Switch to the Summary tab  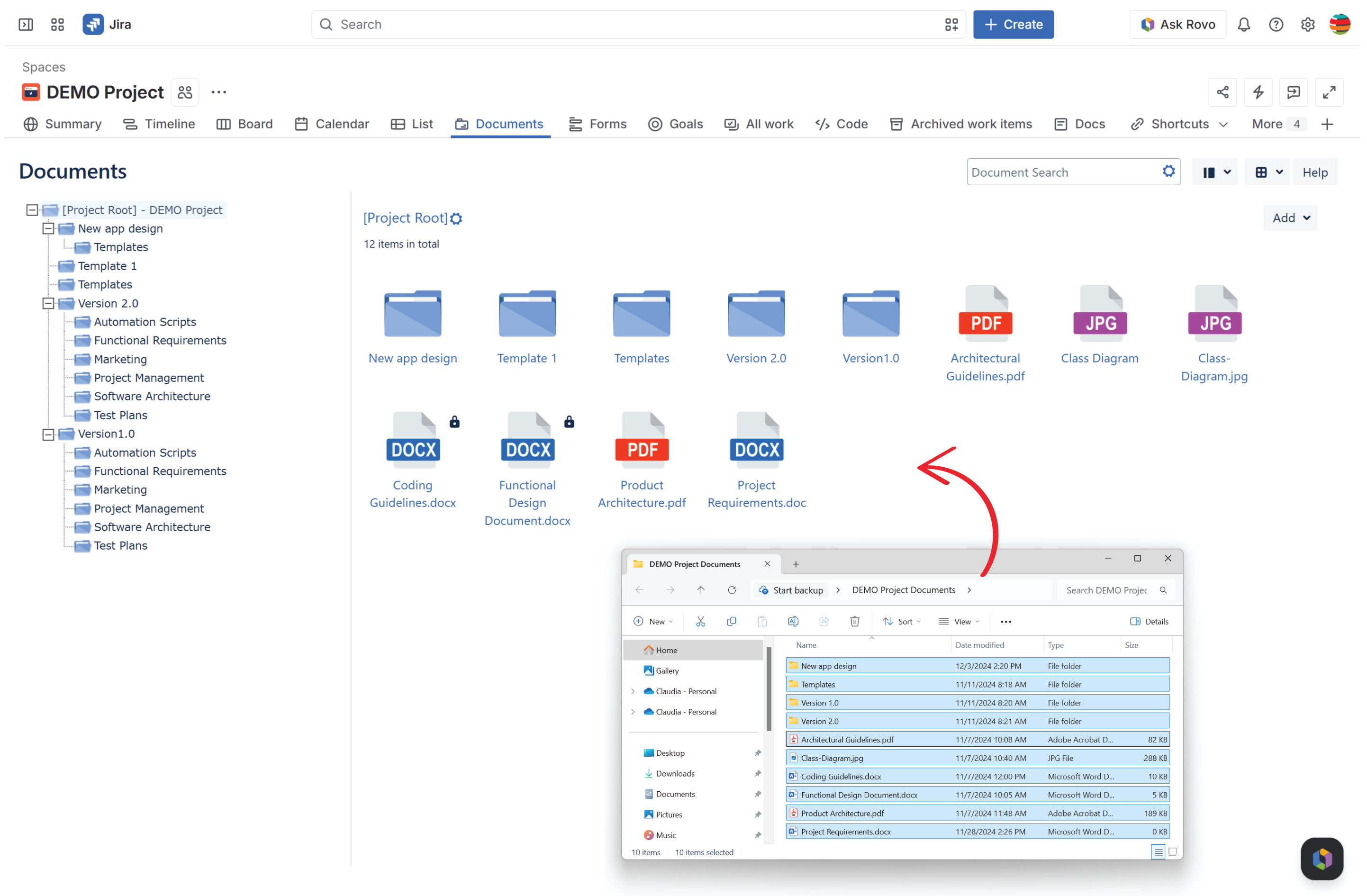pos(63,124)
